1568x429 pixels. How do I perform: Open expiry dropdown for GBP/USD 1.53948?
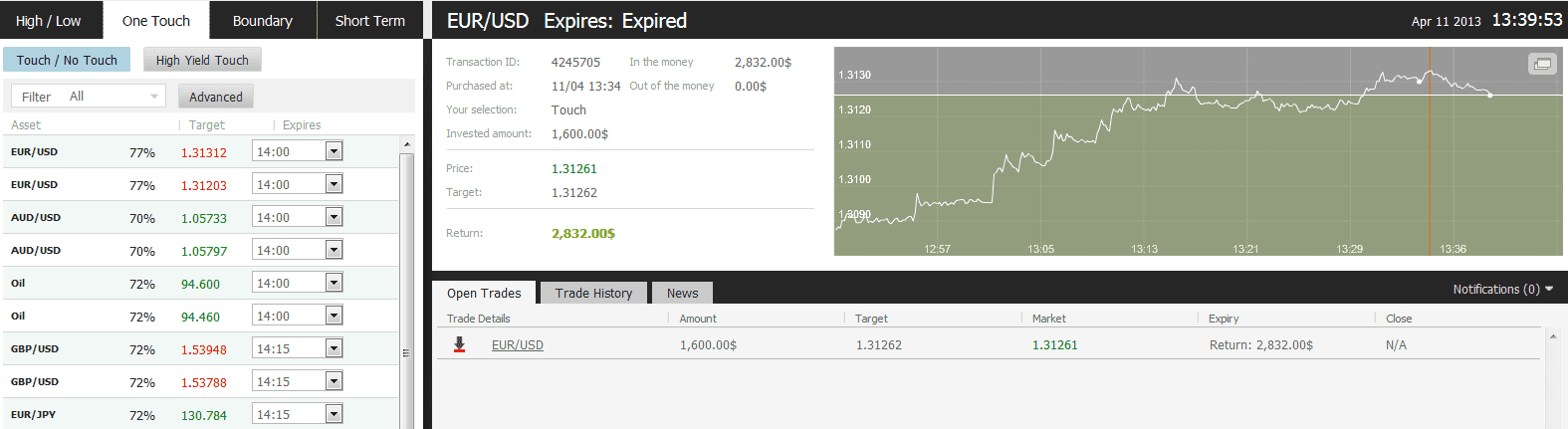[334, 348]
